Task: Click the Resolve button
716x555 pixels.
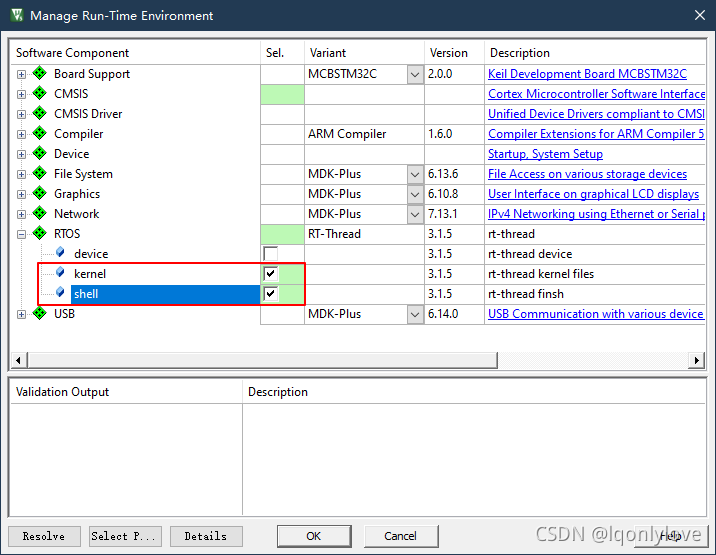Action: click(x=44, y=536)
